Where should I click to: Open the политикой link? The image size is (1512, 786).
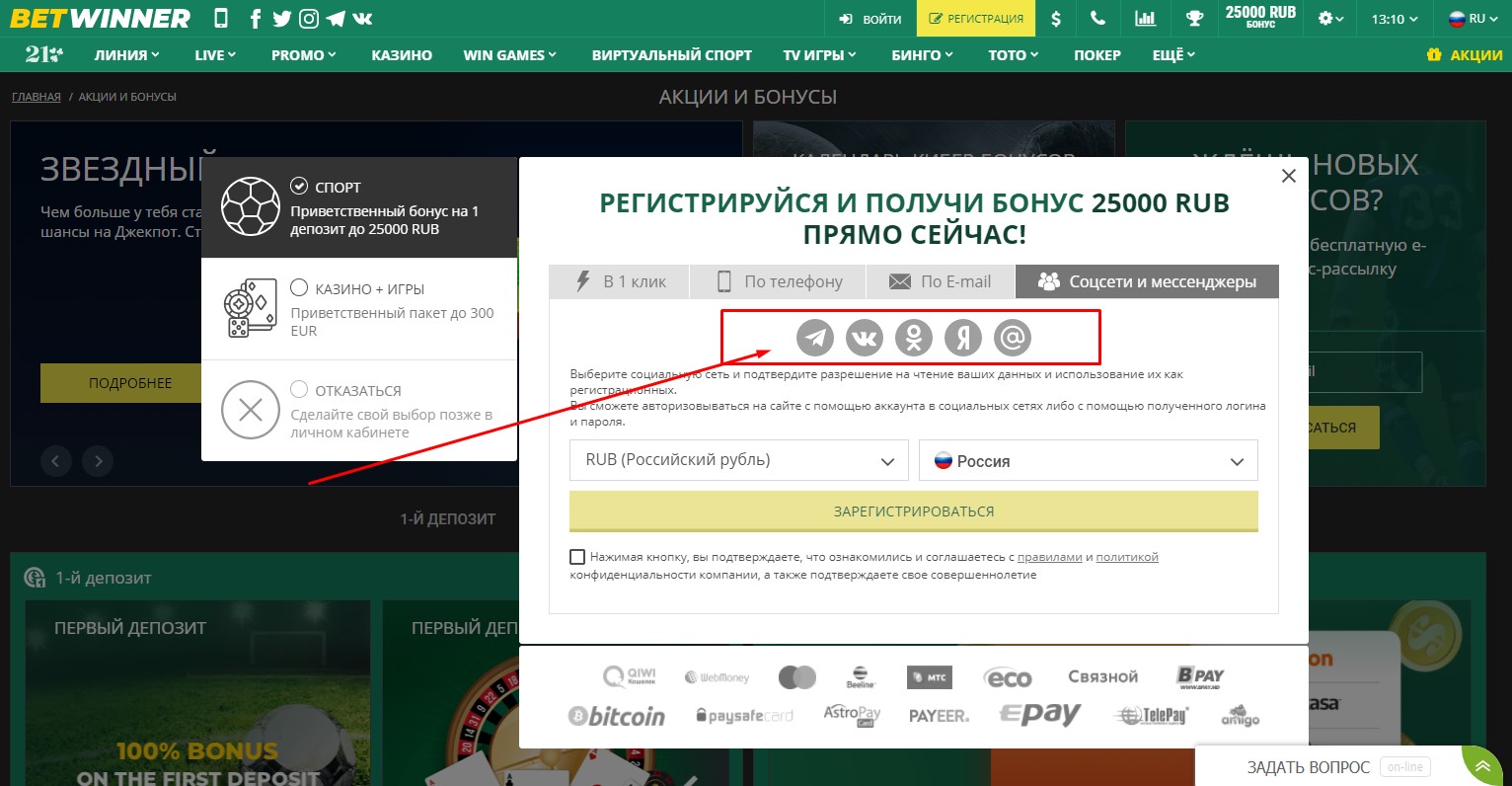tap(1127, 557)
